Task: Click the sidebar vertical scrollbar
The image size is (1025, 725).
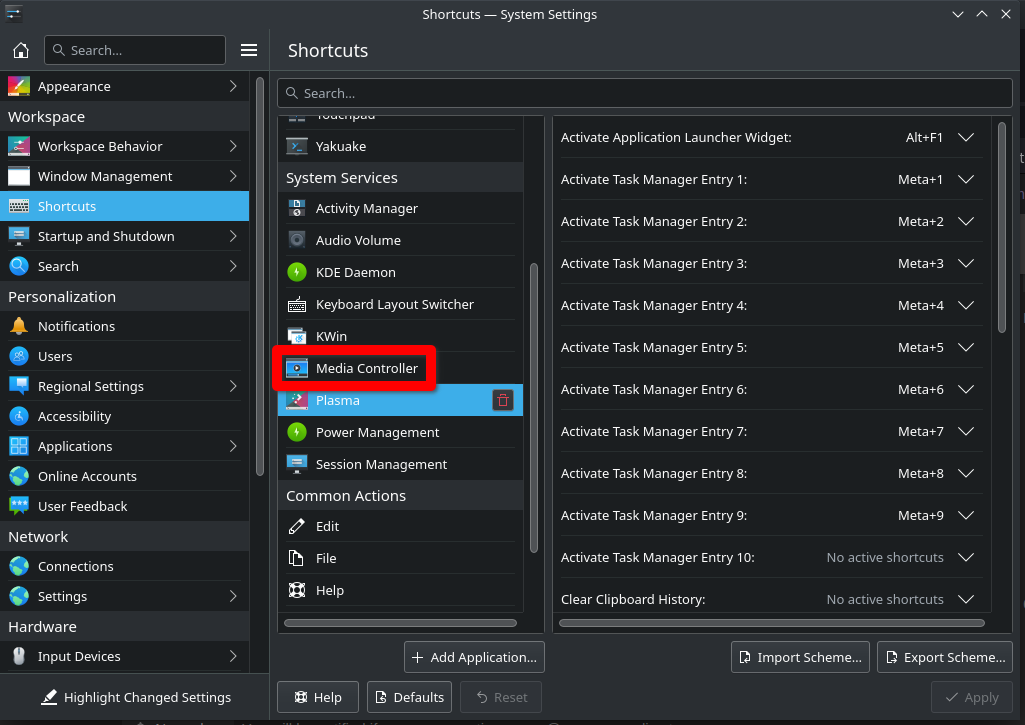Action: pos(260,276)
